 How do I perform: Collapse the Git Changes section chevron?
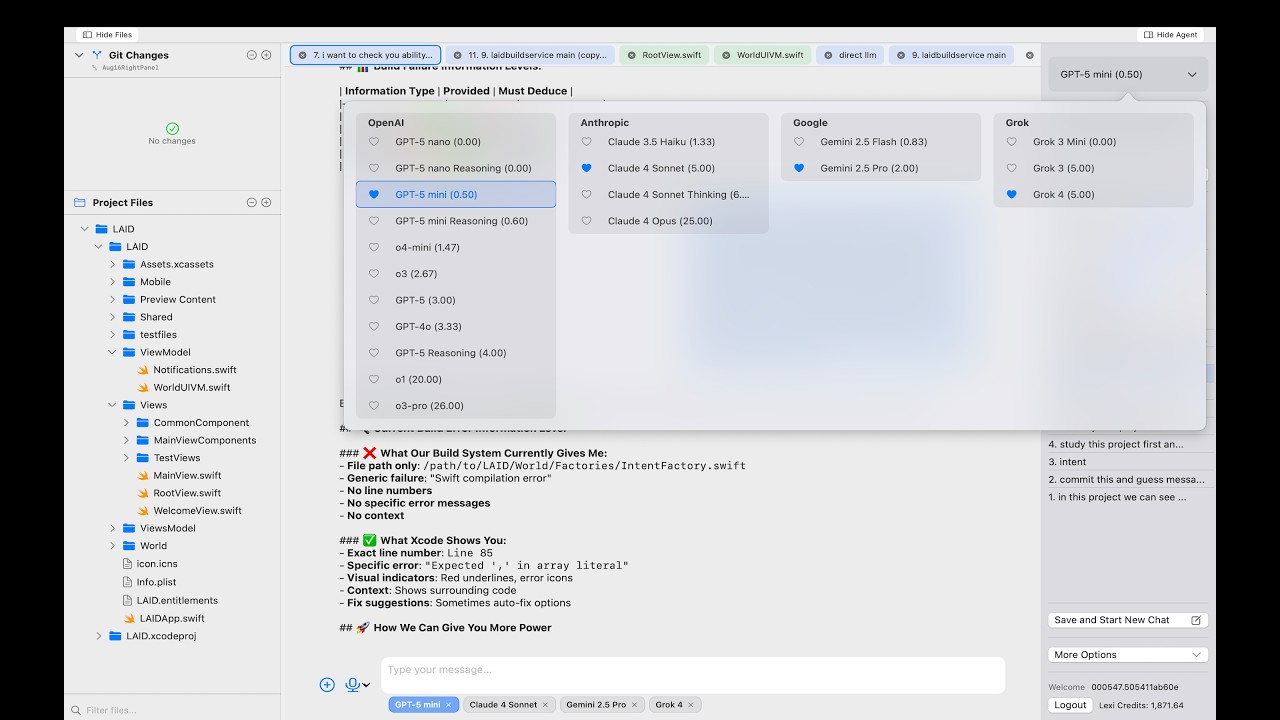79,55
